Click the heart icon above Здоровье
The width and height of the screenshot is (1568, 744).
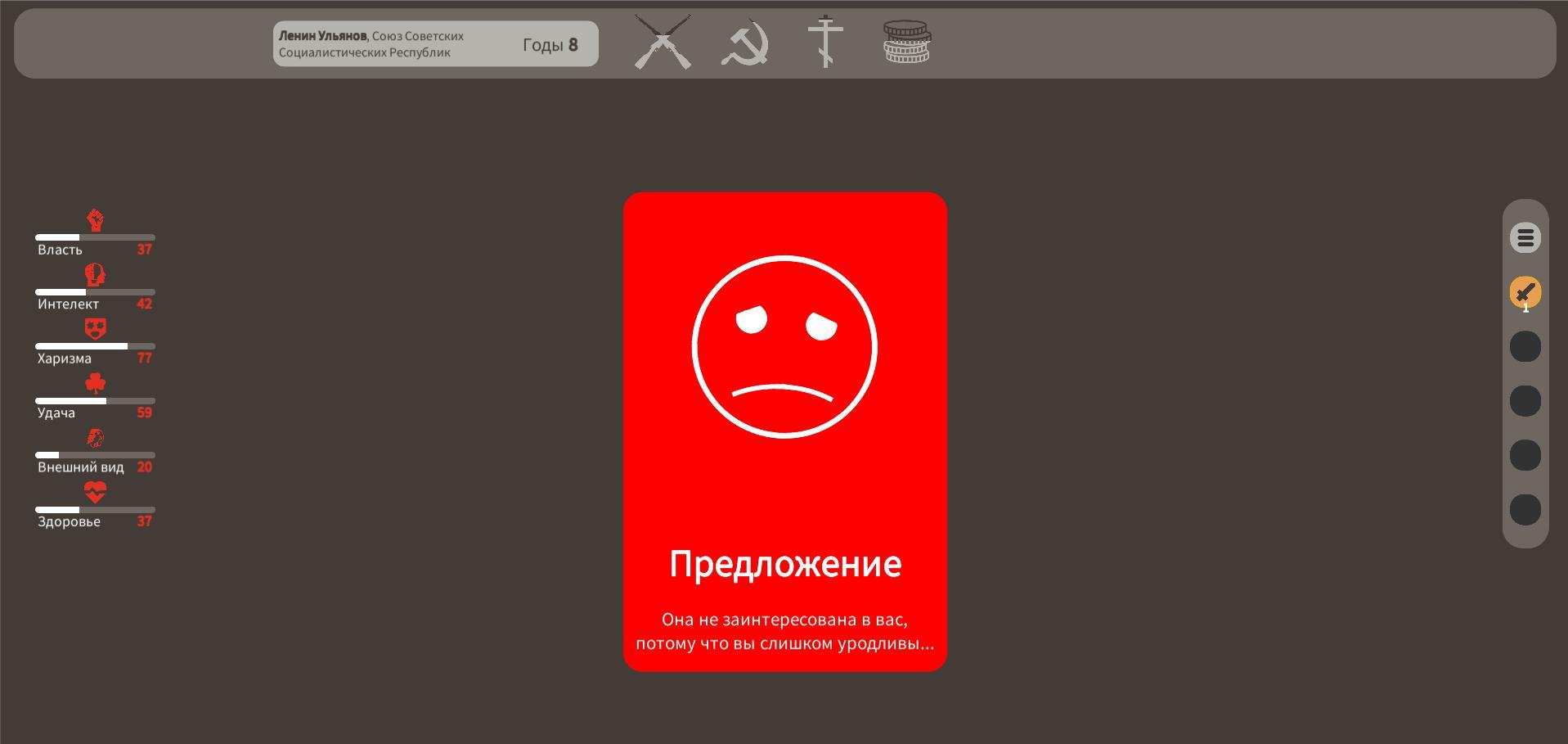pyautogui.click(x=95, y=492)
